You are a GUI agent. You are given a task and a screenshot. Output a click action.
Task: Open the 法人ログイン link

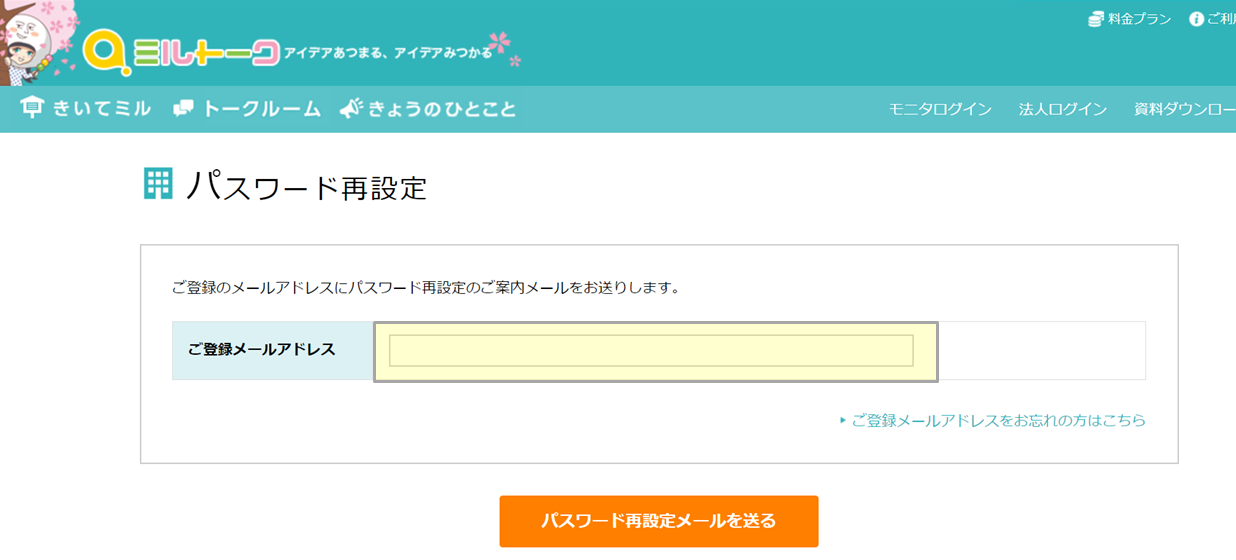[x=1062, y=109]
